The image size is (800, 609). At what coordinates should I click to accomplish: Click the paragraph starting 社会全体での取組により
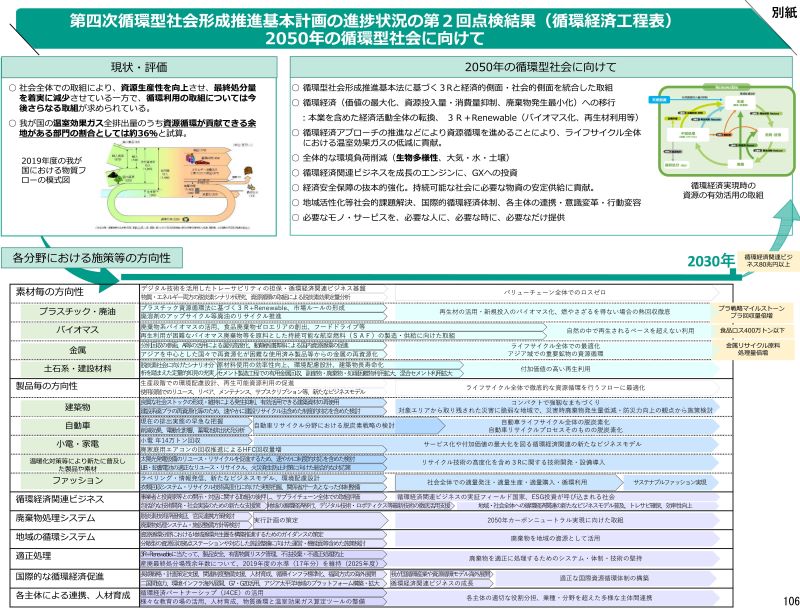point(133,98)
